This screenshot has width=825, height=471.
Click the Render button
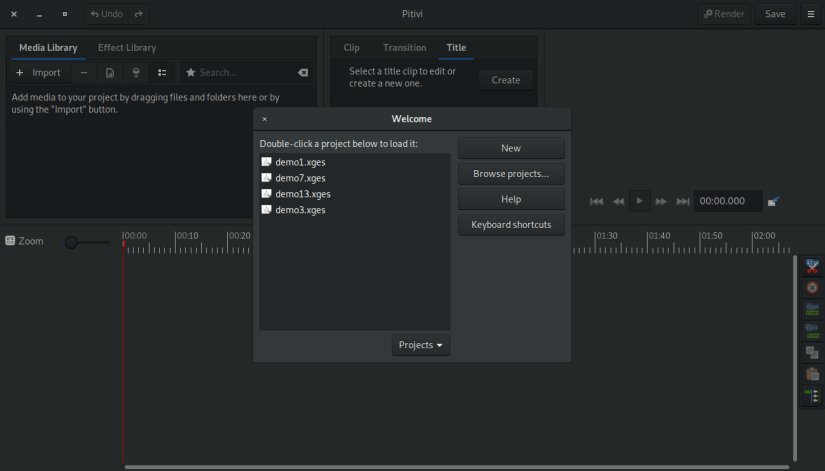(x=724, y=14)
